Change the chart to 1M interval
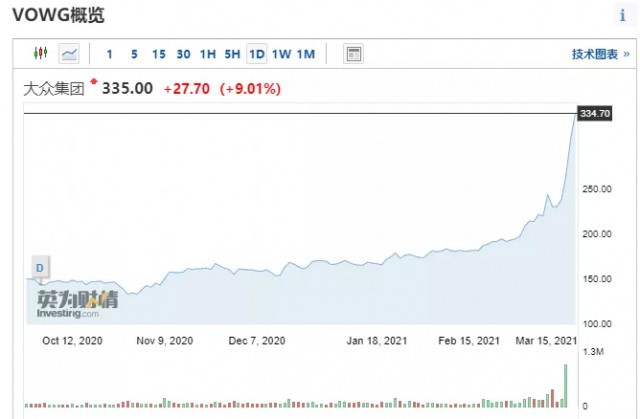This screenshot has height=419, width=640. click(x=306, y=54)
